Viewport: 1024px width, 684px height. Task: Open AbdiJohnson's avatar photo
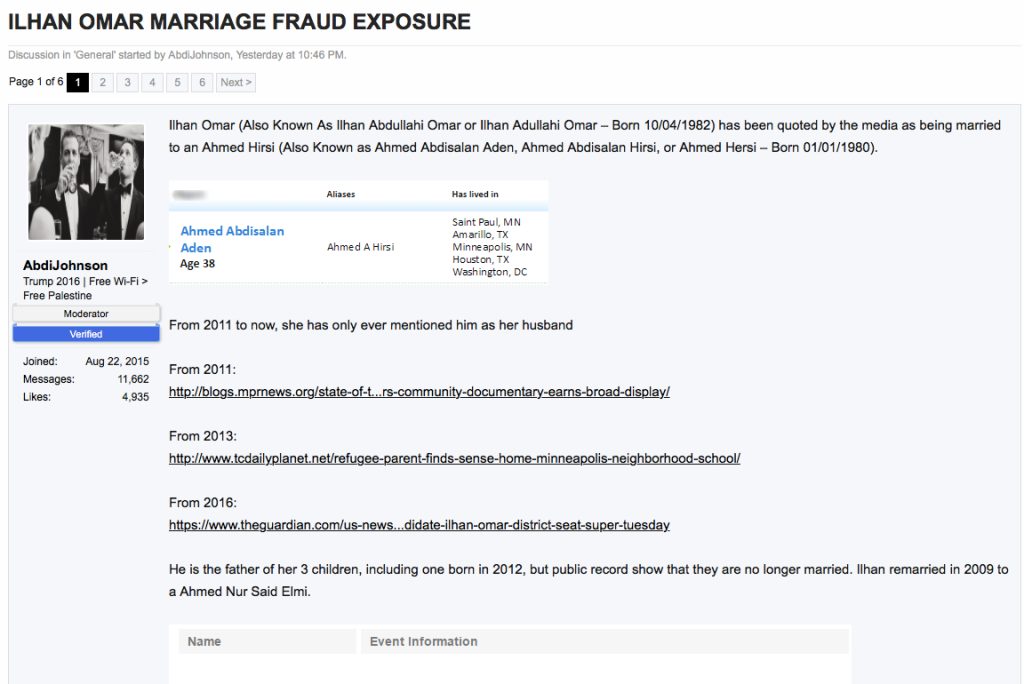[x=86, y=182]
